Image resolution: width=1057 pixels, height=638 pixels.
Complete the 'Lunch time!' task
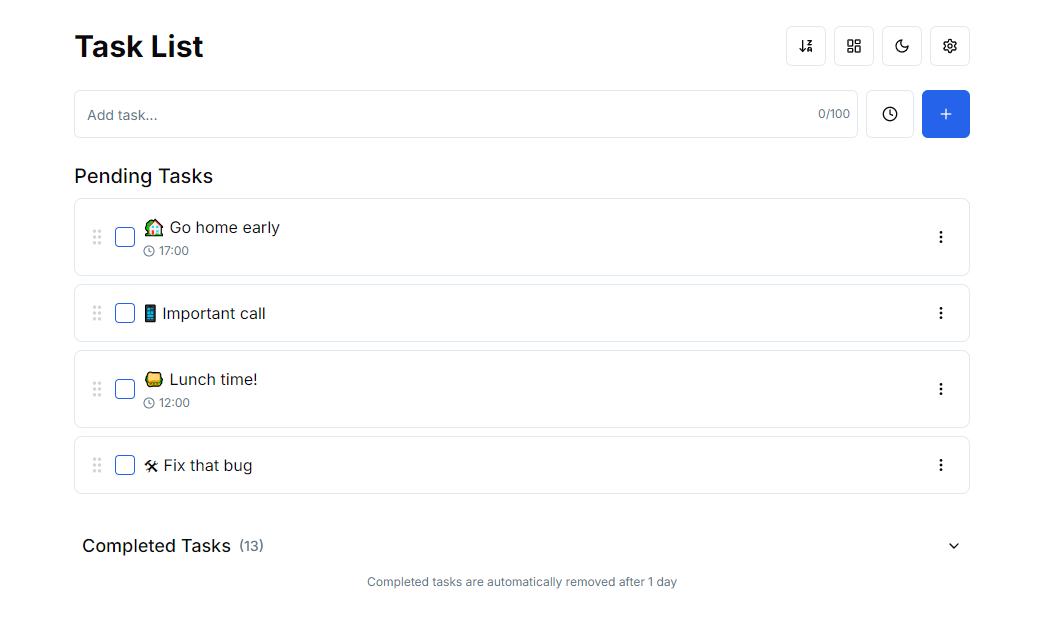(125, 389)
